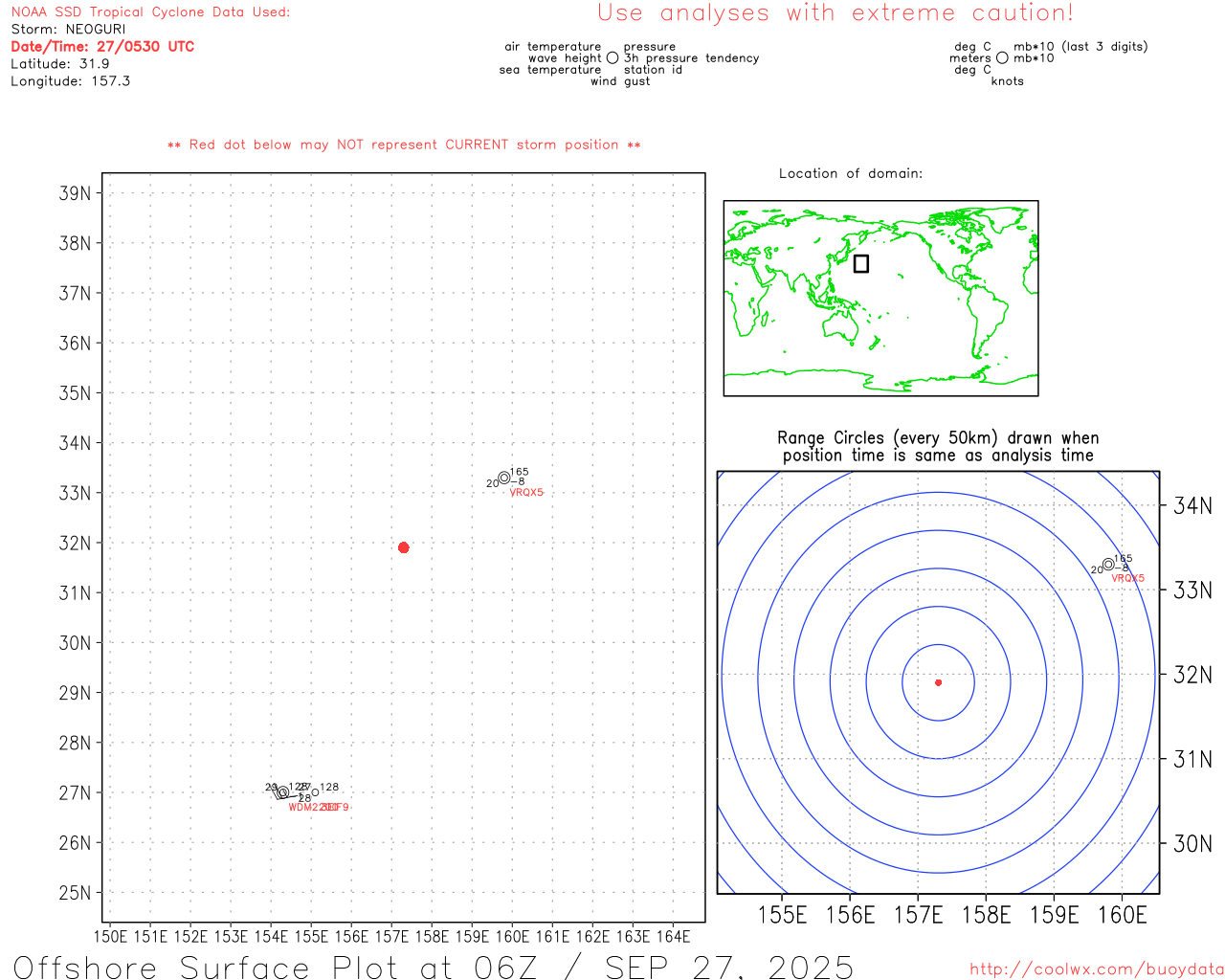The width and height of the screenshot is (1225, 980).
Task: Click the '28N' latitude axis label
Action: pyautogui.click(x=75, y=743)
